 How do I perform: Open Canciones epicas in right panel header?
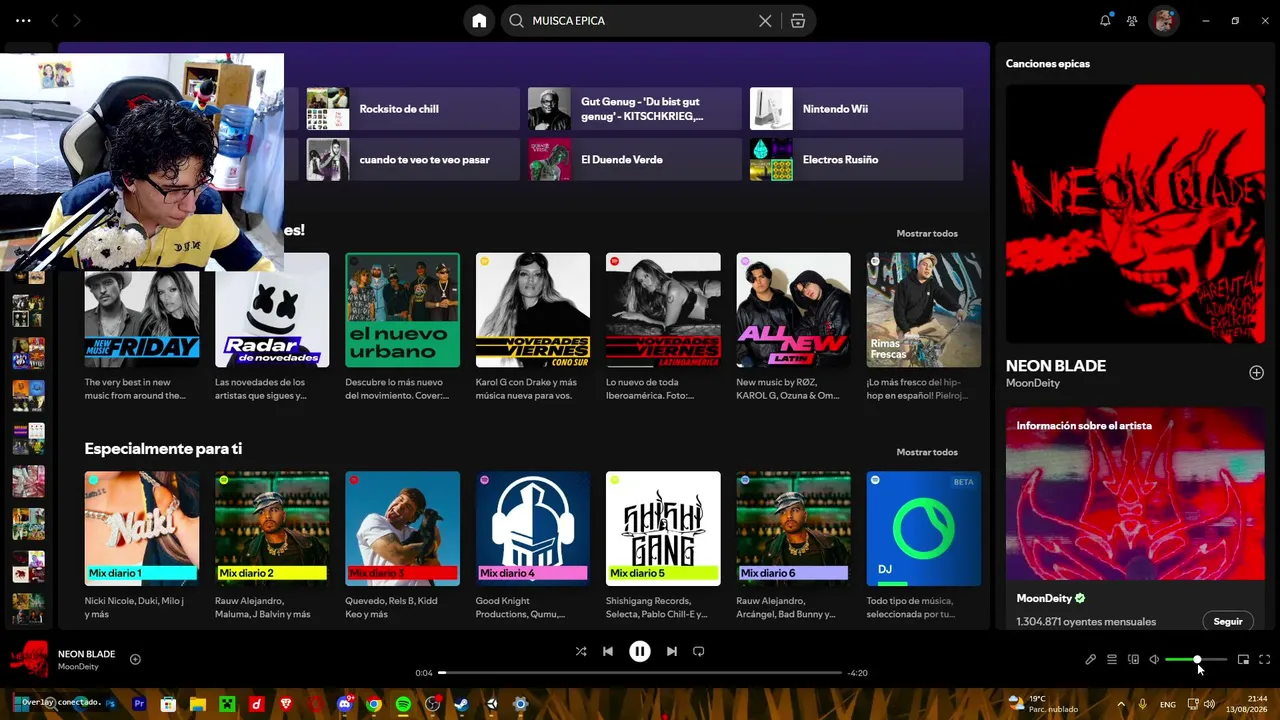[x=1048, y=63]
